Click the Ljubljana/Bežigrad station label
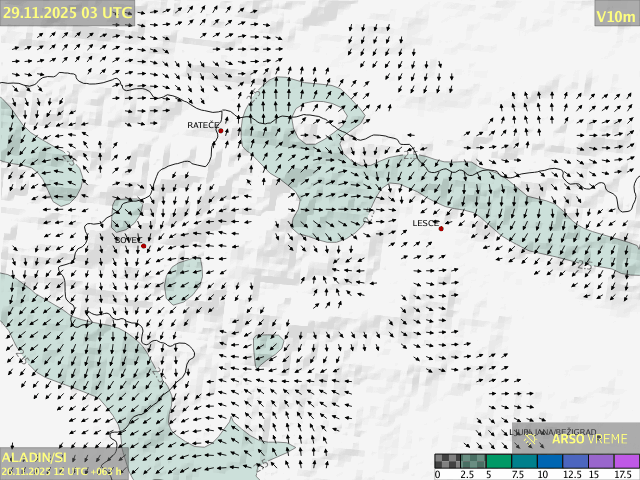Viewport: 640px width, 480px height. point(553,433)
